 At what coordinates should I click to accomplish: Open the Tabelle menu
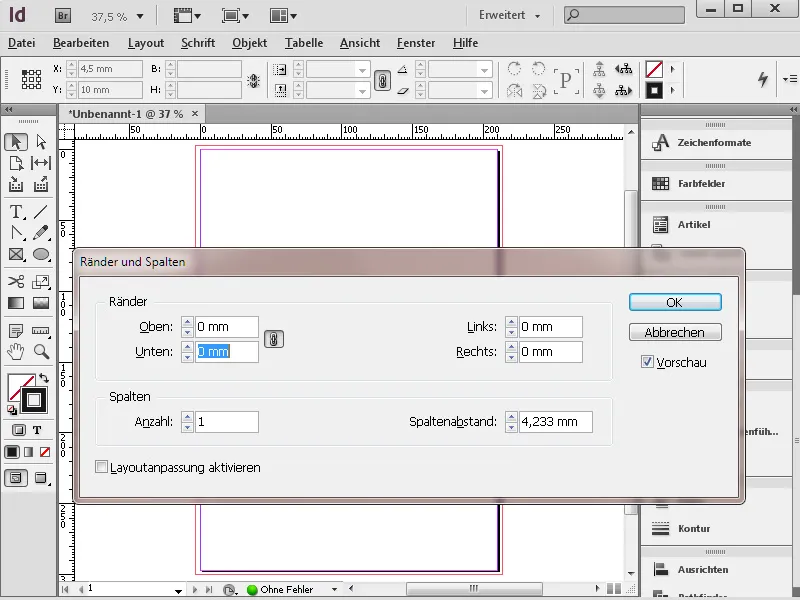point(304,43)
